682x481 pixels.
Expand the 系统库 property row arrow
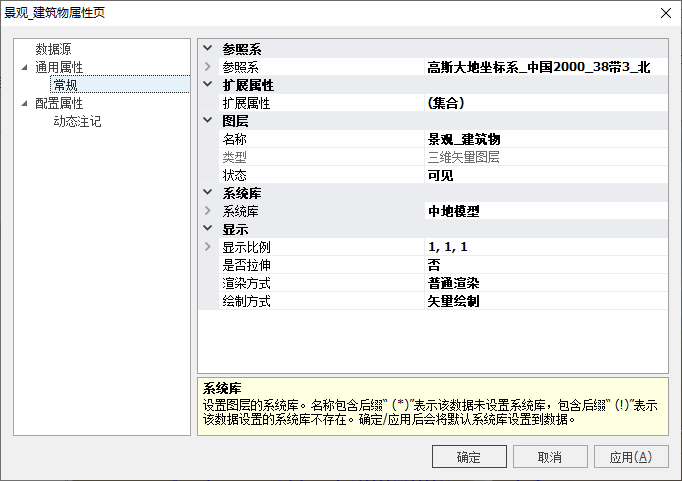point(208,211)
